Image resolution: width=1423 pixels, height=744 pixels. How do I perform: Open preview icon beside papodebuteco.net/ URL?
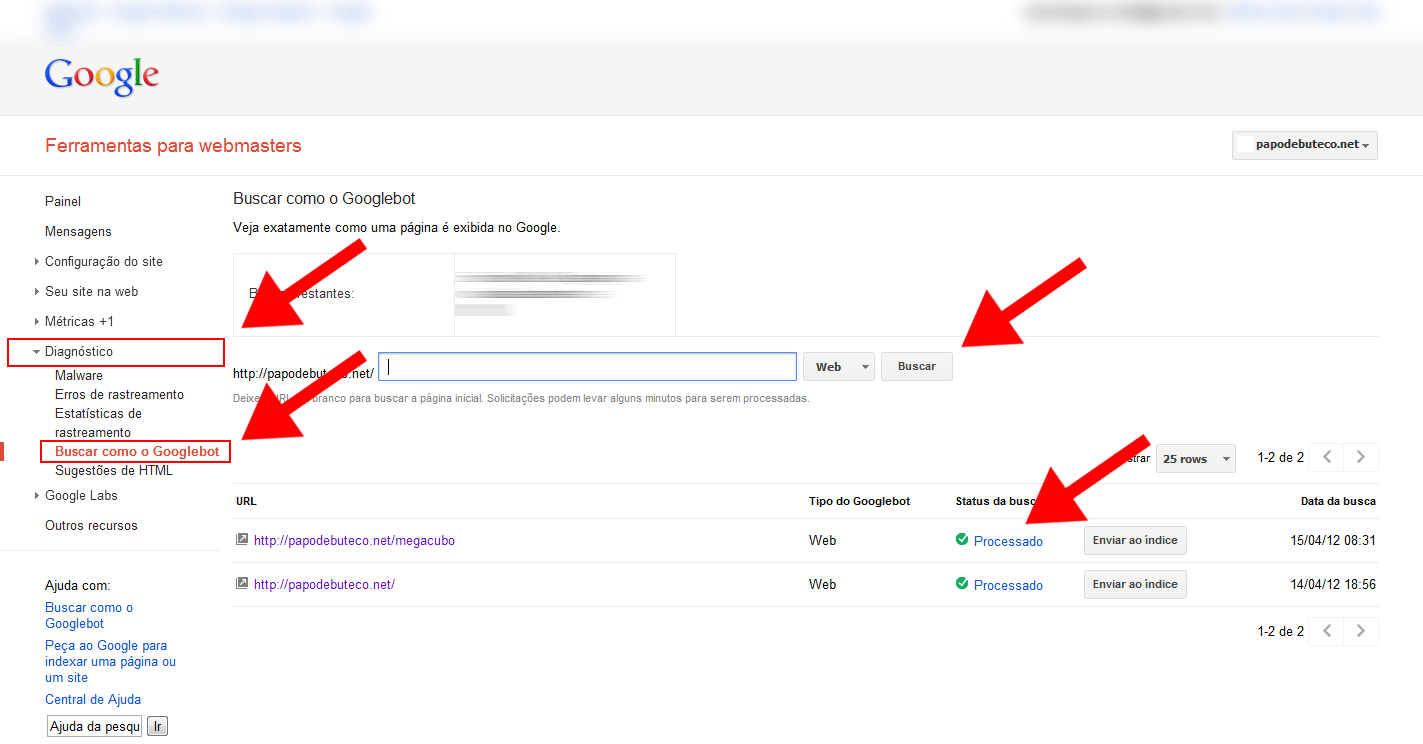(241, 583)
